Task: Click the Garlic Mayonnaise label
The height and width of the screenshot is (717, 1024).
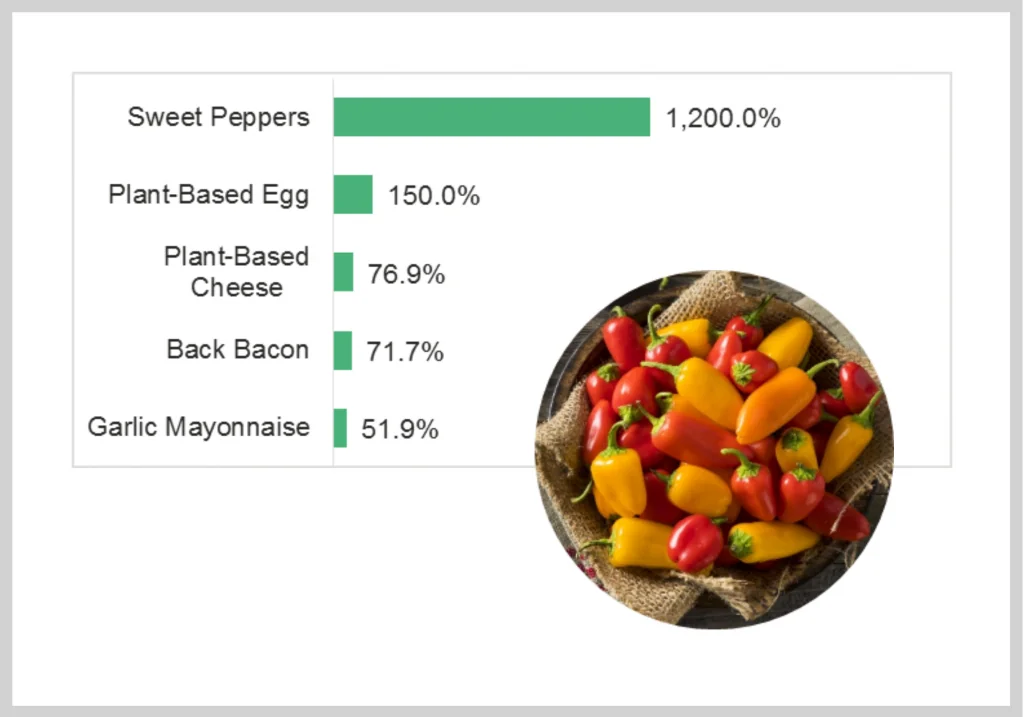Action: click(x=199, y=427)
